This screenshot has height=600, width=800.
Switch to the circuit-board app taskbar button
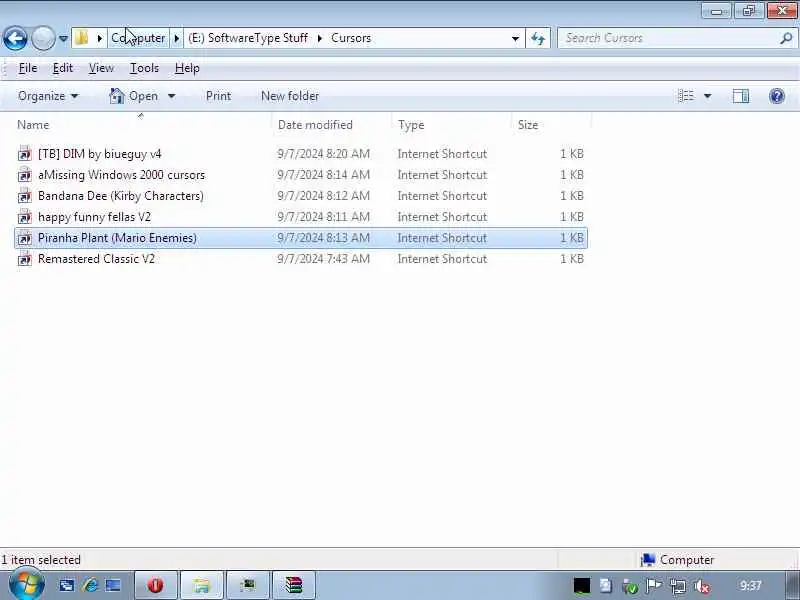click(x=248, y=585)
